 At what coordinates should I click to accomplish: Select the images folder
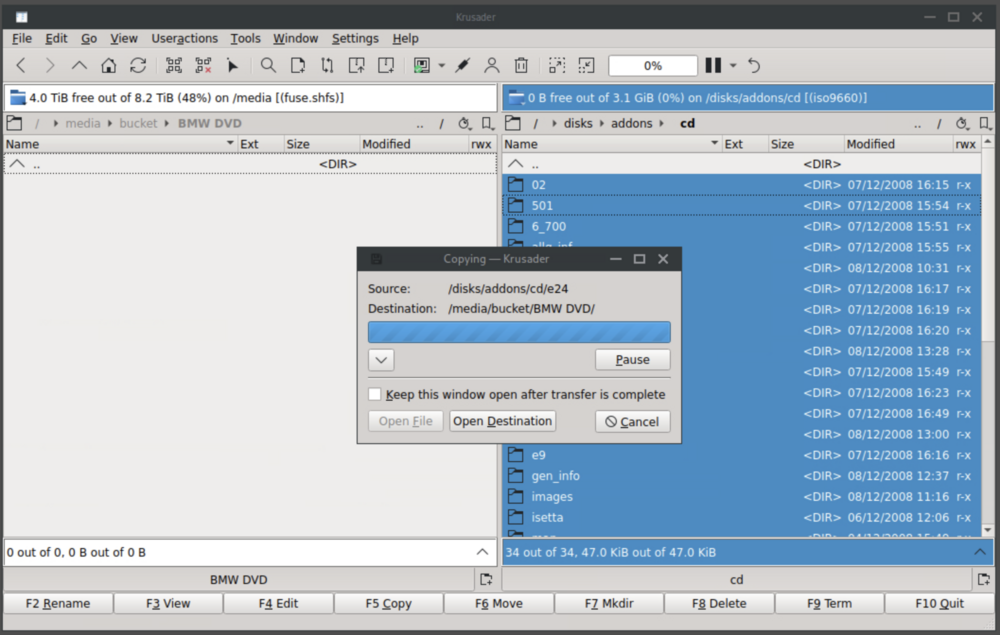pos(552,497)
